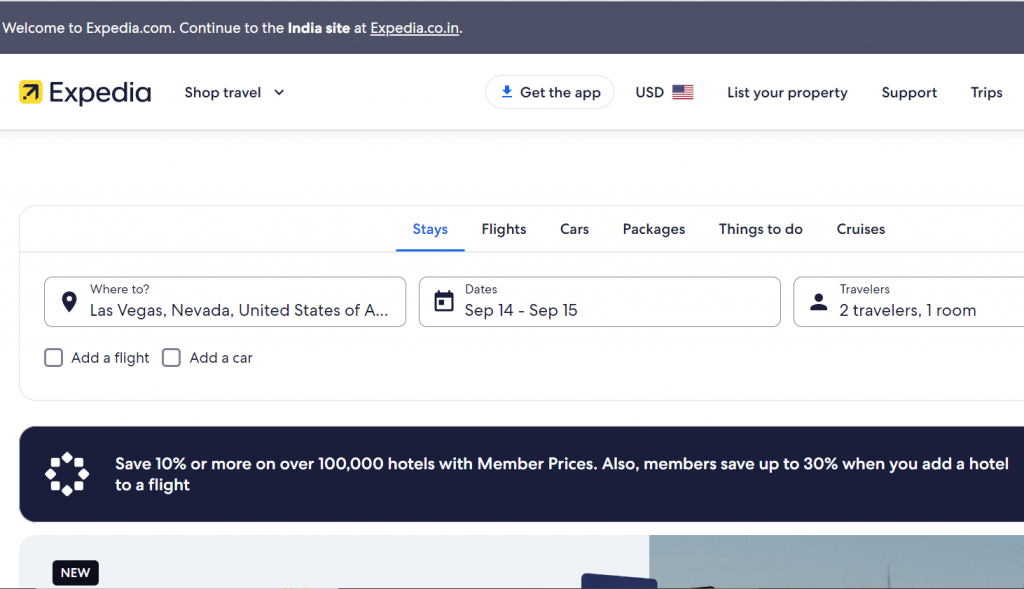Switch to the Flights tab
Viewport: 1024px width, 589px height.
pyautogui.click(x=504, y=229)
